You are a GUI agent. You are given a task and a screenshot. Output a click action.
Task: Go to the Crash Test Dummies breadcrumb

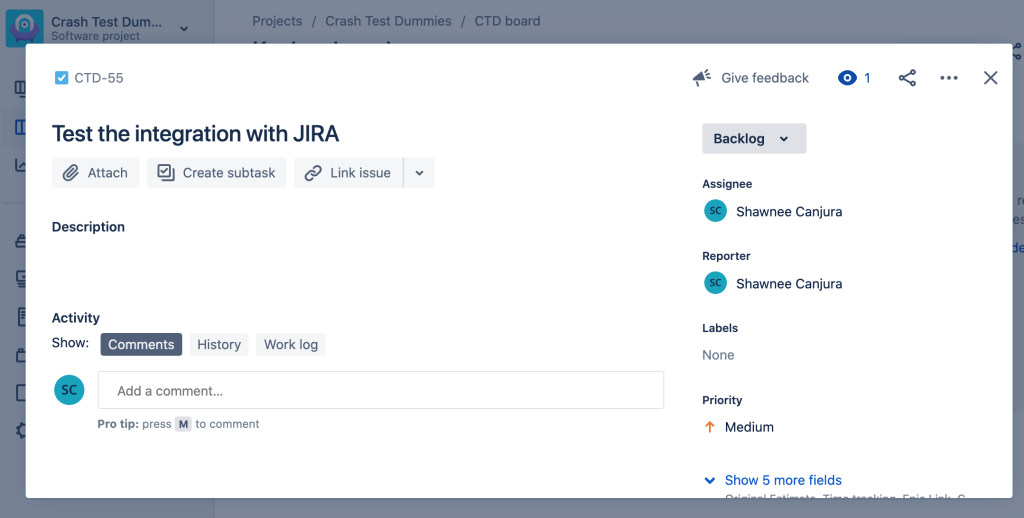388,21
